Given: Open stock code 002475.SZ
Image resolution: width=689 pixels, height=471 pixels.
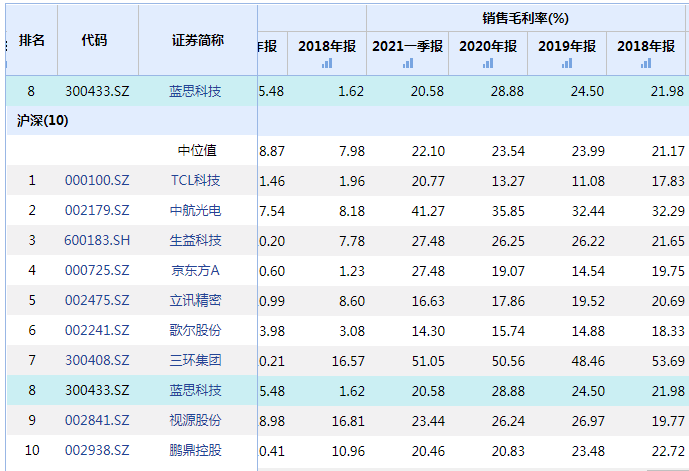Looking at the screenshot, I should 97,300.
